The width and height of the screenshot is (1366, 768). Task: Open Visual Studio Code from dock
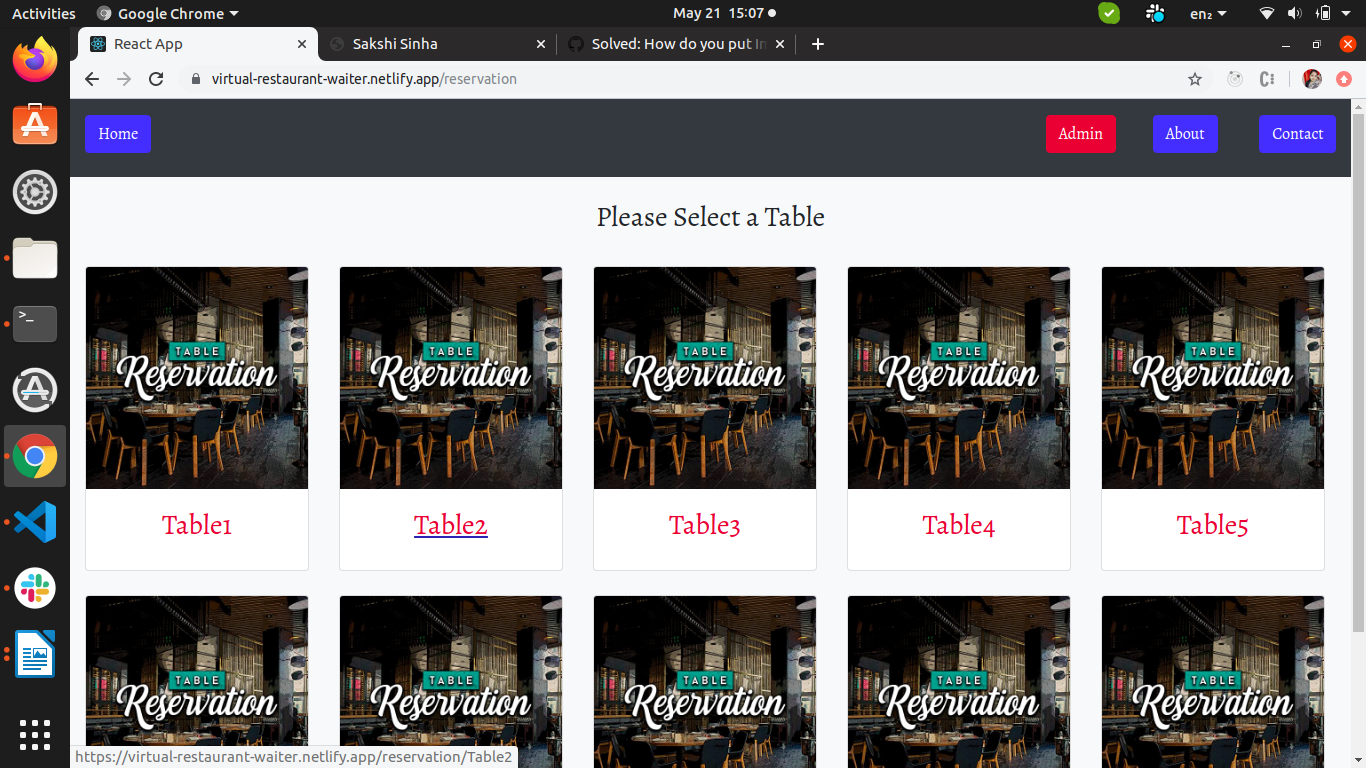35,522
